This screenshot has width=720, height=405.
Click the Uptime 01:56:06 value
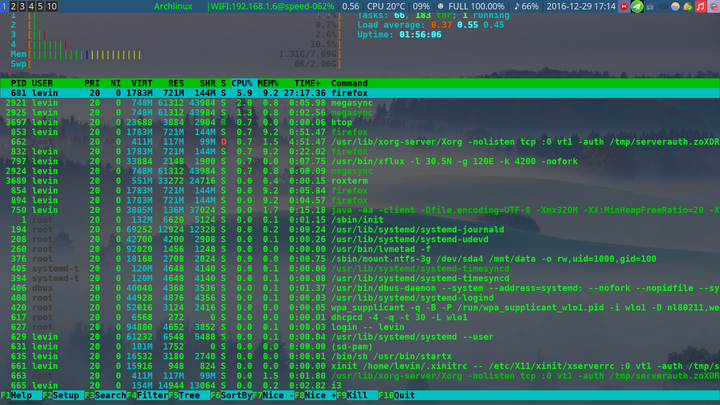(x=420, y=35)
